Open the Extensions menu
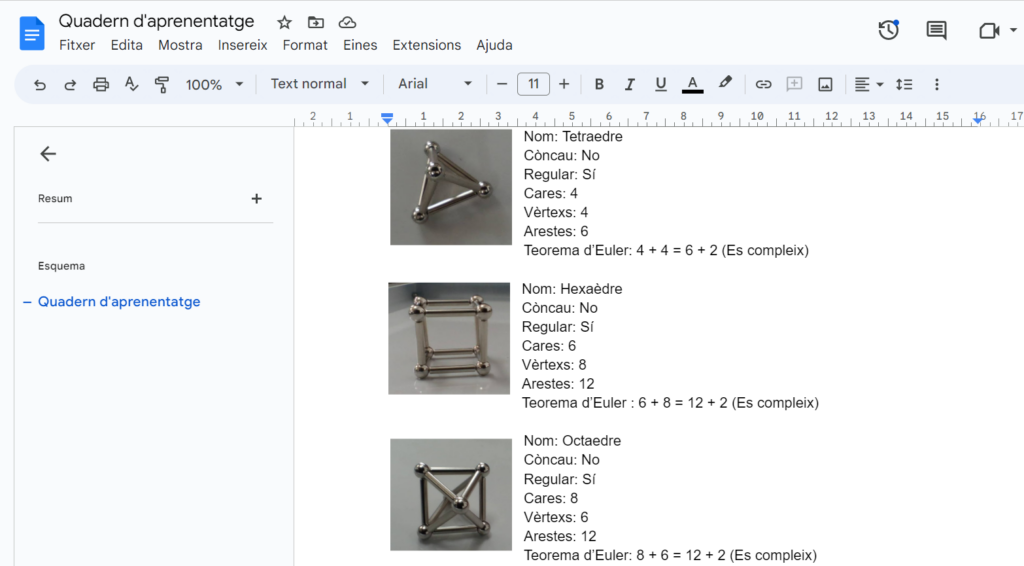 426,45
